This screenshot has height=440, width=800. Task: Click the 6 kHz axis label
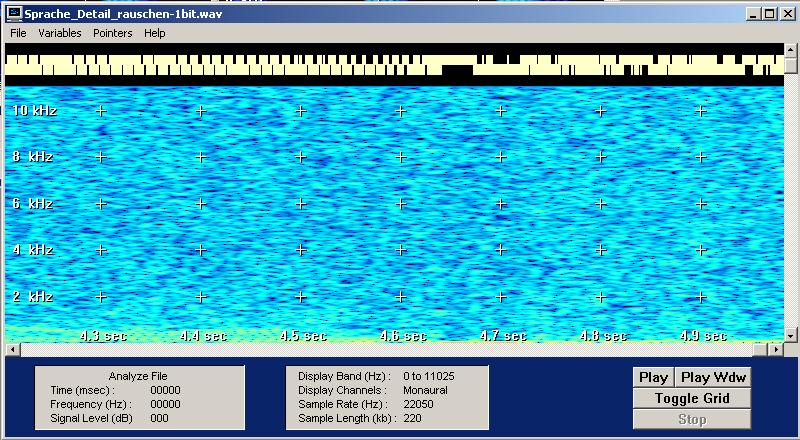(x=33, y=204)
